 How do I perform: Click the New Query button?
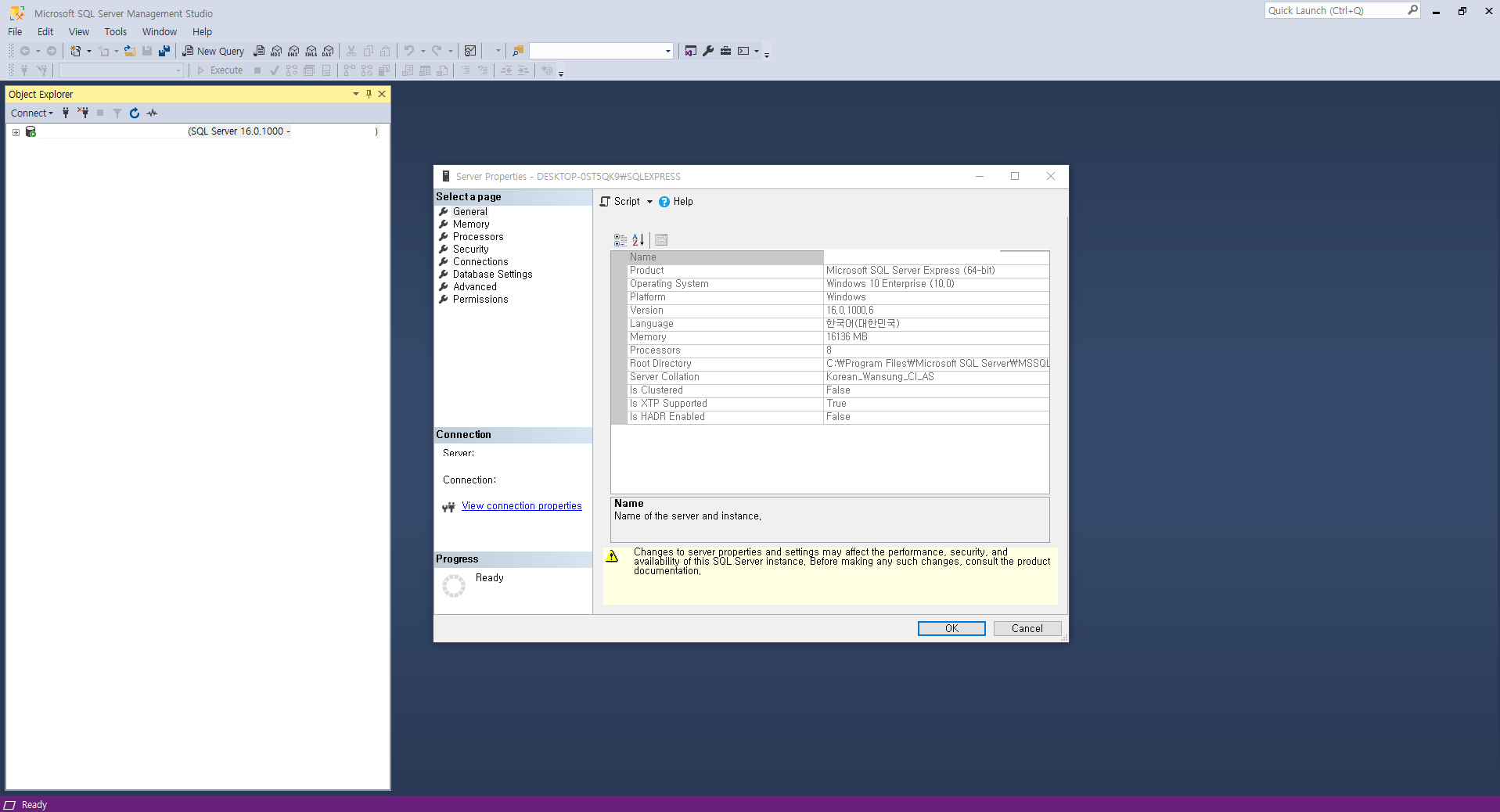pos(214,51)
